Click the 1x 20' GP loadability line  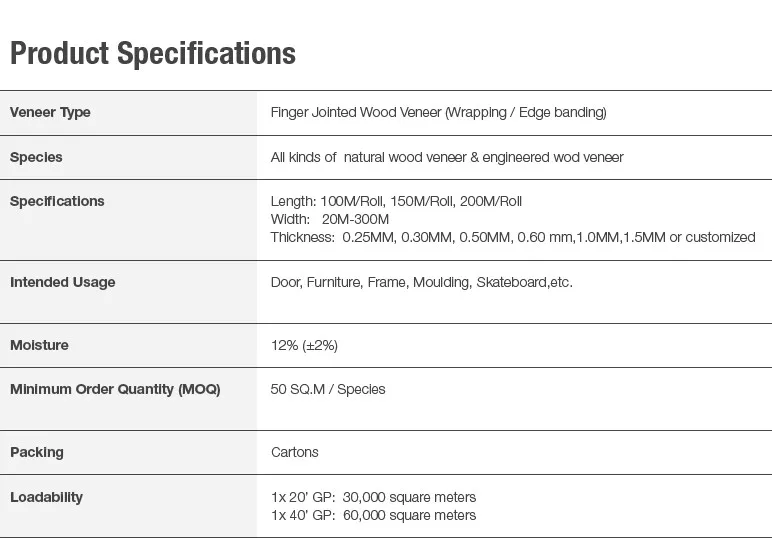373,497
